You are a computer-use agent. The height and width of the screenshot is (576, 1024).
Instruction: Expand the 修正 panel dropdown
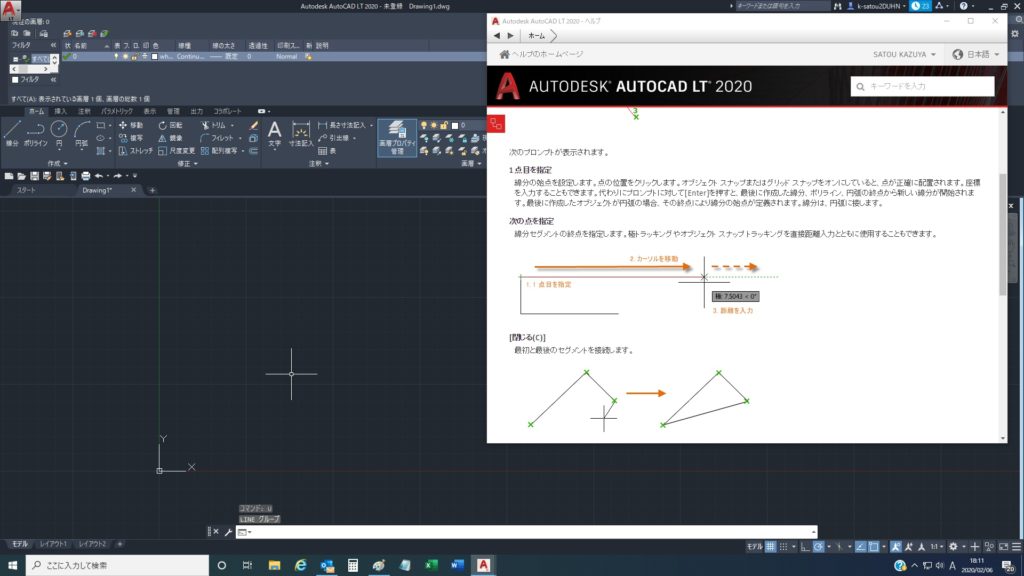click(x=188, y=163)
